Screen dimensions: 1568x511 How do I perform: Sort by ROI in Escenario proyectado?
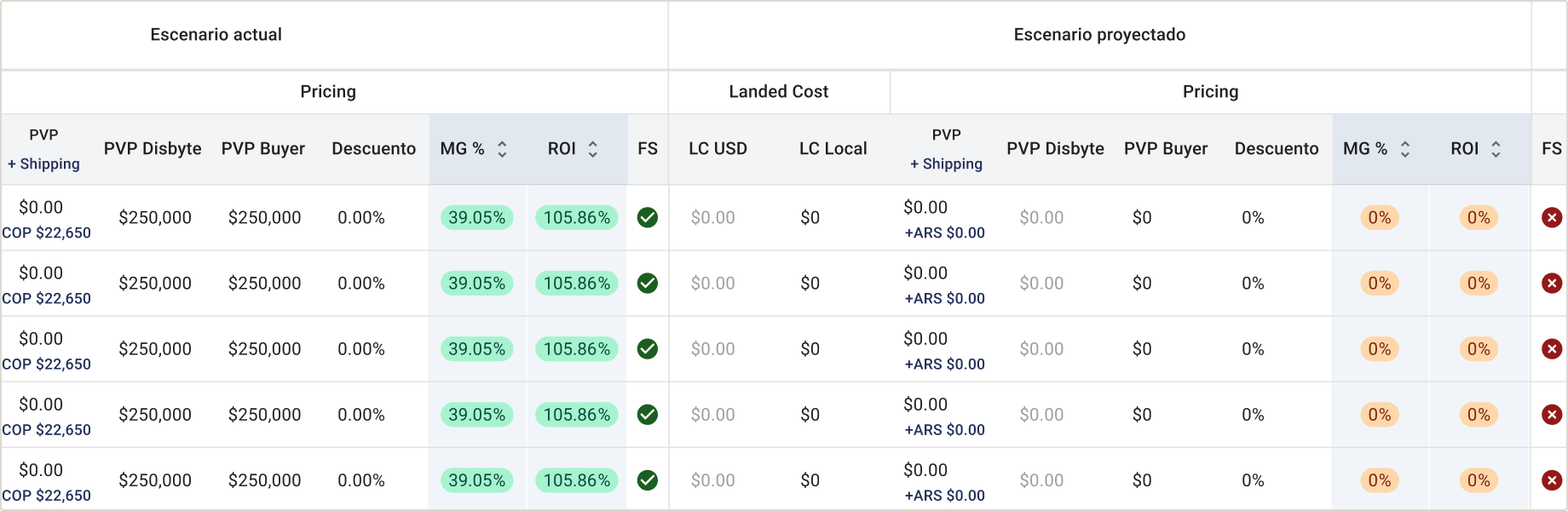click(x=1496, y=149)
